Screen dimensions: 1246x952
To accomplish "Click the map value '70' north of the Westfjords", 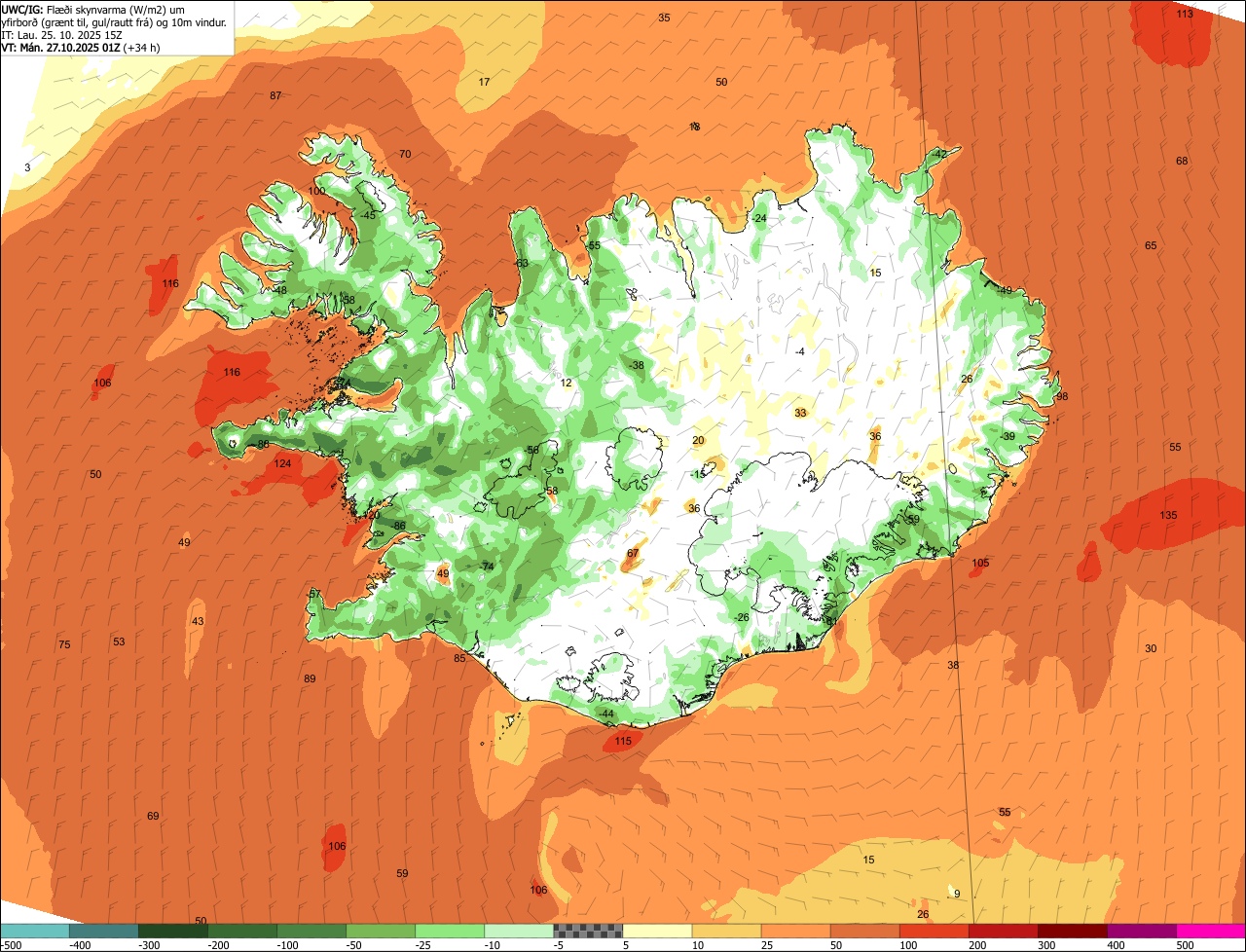I will [405, 154].
